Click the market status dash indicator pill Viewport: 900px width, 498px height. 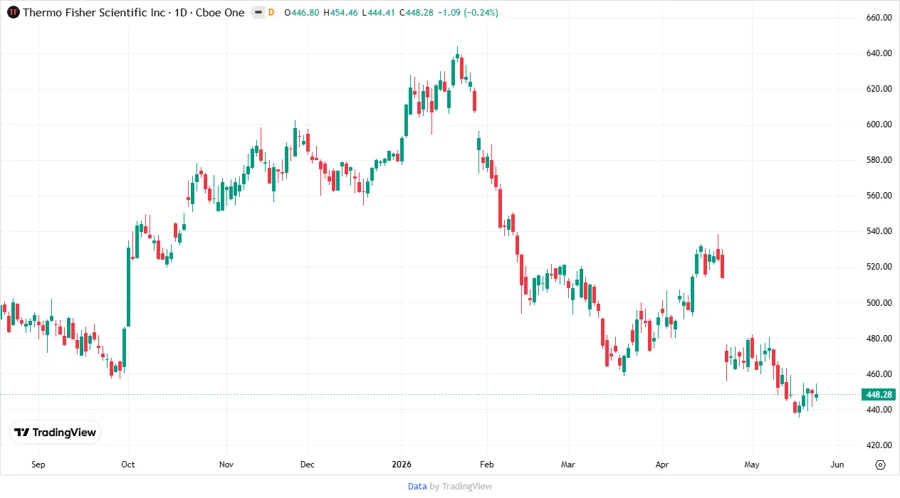click(x=258, y=12)
